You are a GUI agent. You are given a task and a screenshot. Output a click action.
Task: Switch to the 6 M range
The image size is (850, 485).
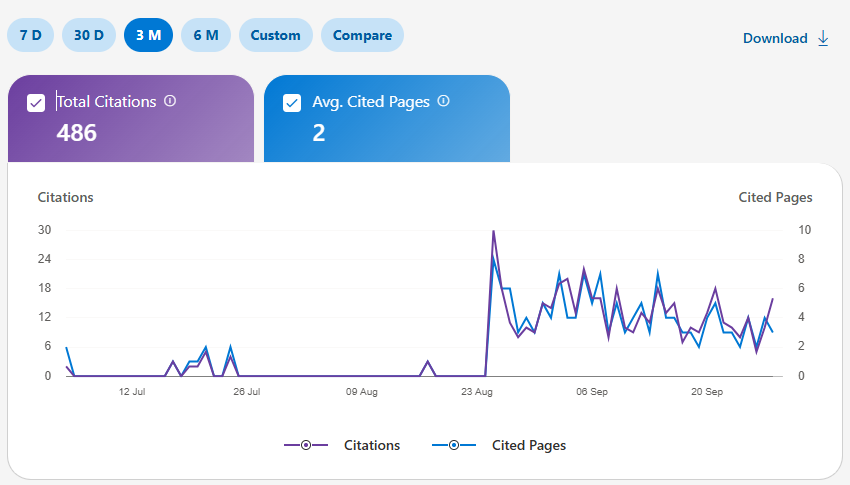click(206, 35)
